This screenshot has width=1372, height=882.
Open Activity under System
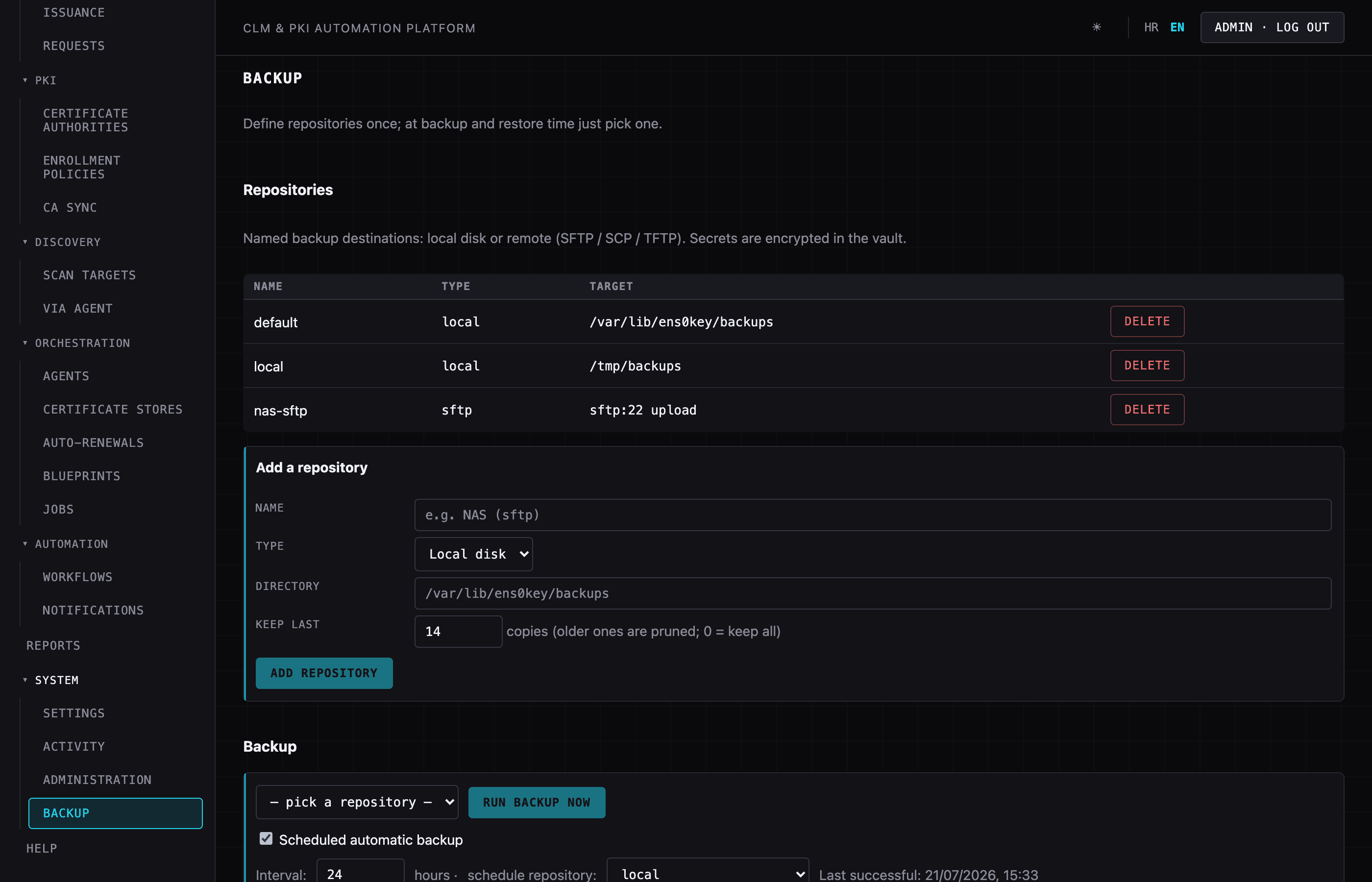click(74, 746)
